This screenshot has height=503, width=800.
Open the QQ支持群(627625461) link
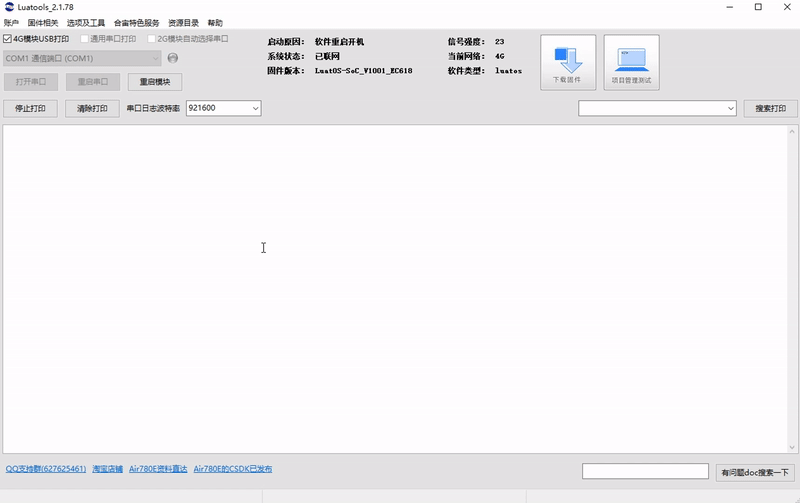tap(46, 469)
